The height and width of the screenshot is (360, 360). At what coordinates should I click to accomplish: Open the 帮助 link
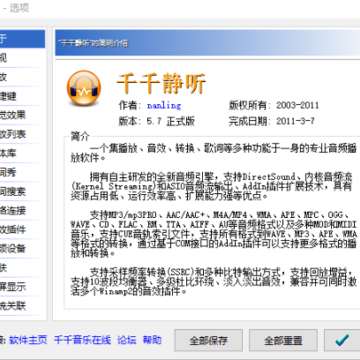click(x=152, y=340)
